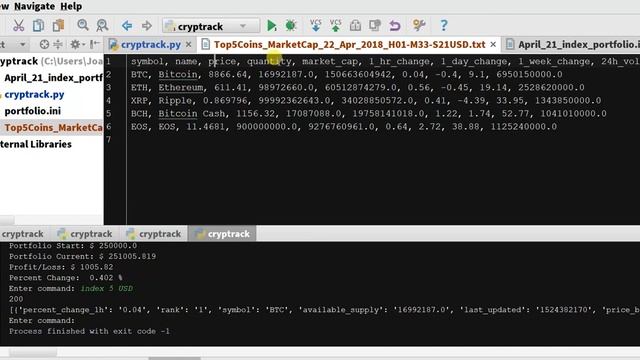Click the Show History toolbar icon
This screenshot has width=640, height=360.
[356, 26]
